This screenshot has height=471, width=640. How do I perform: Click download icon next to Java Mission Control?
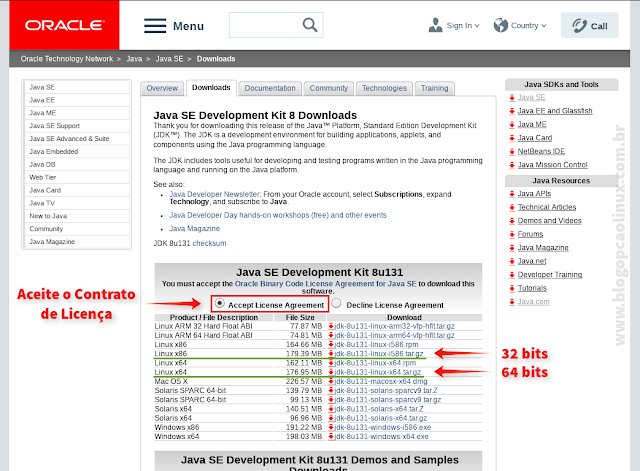(512, 165)
